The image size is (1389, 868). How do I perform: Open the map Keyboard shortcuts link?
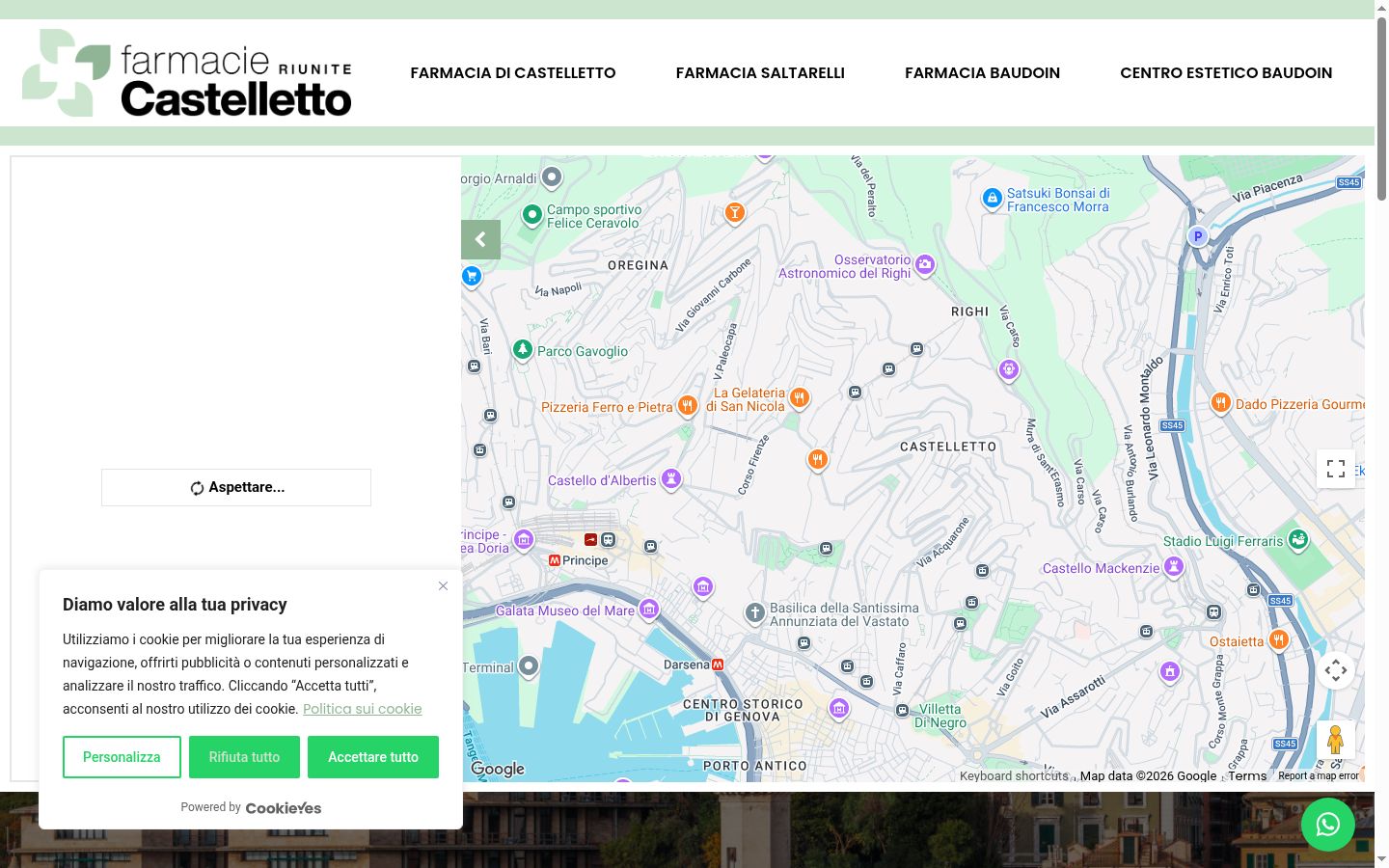point(1014,775)
